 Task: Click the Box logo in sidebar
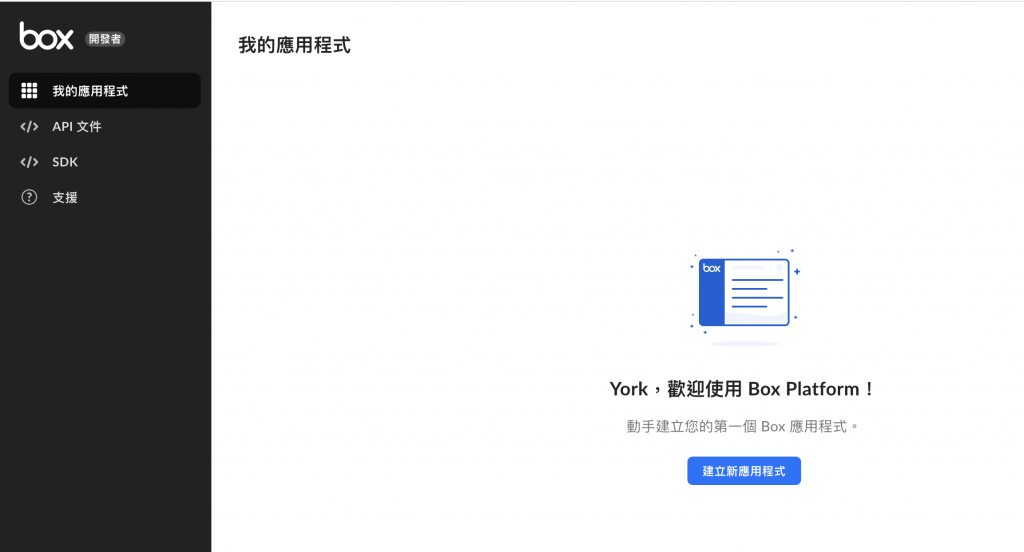(46, 36)
